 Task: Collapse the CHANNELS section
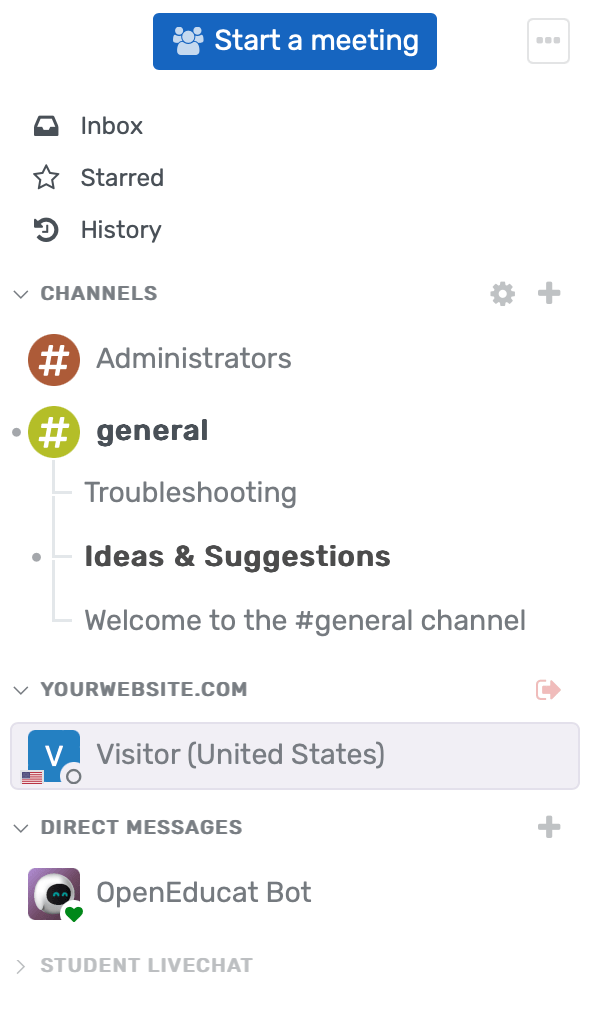(20, 293)
